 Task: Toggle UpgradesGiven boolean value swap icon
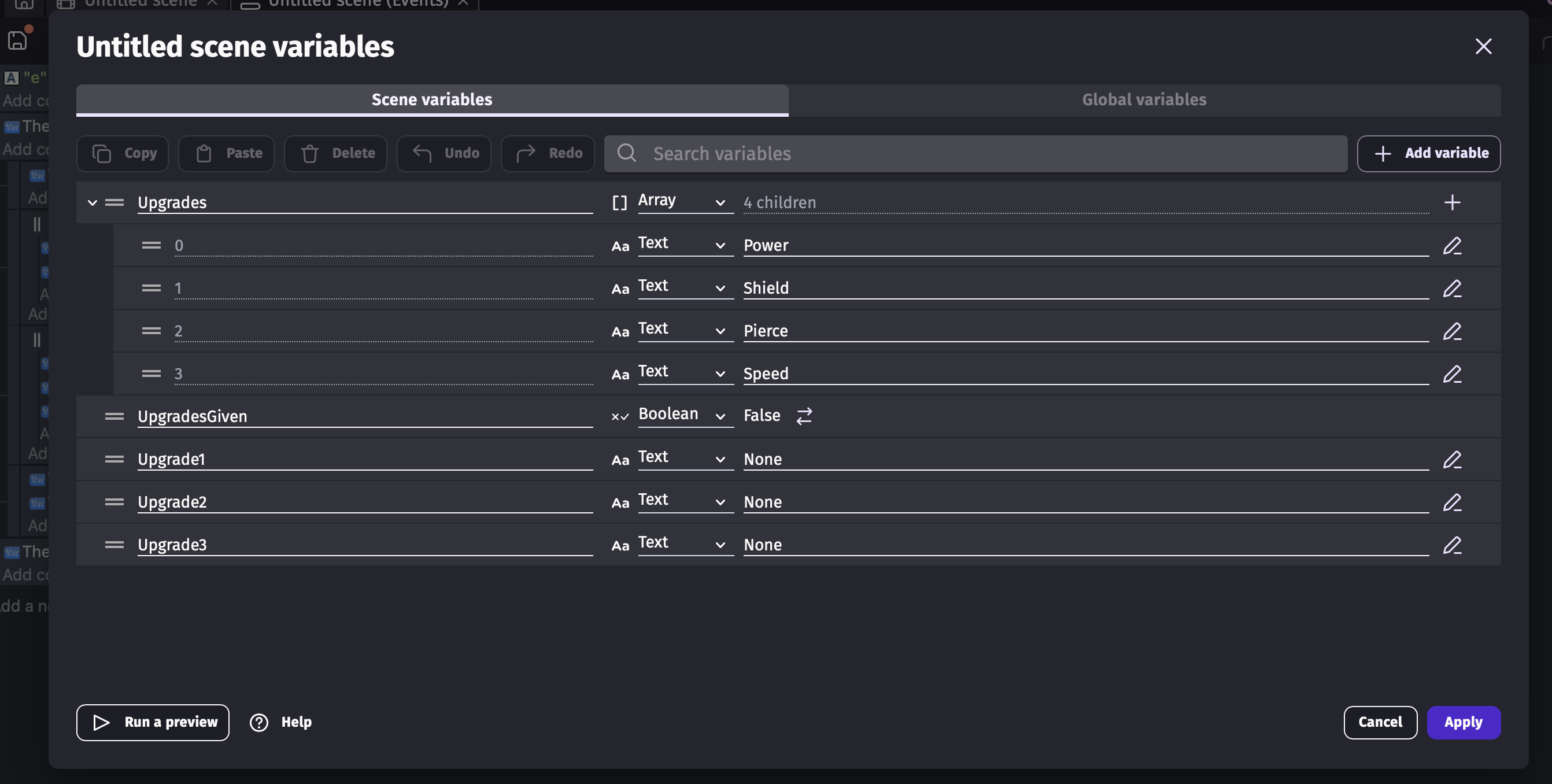(804, 416)
